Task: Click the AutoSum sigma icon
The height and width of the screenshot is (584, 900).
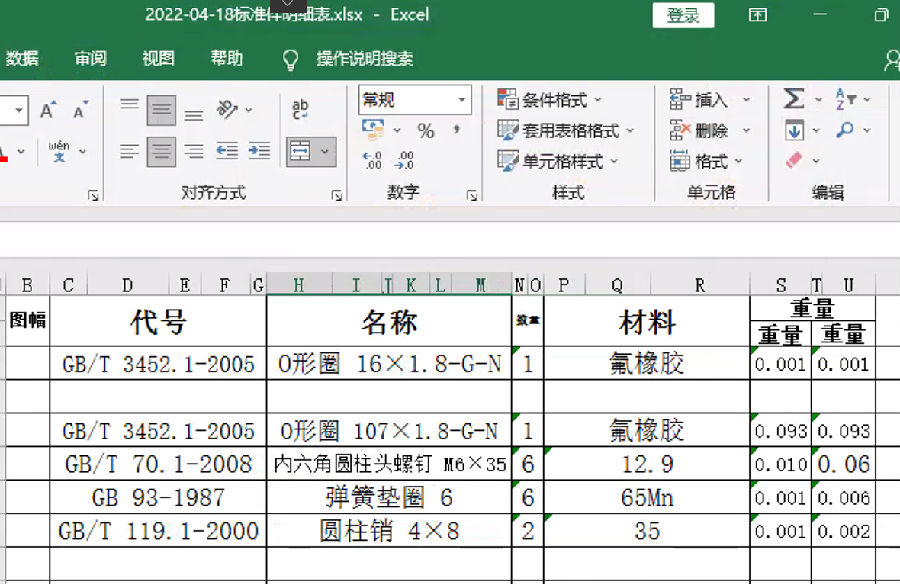Action: tap(794, 99)
